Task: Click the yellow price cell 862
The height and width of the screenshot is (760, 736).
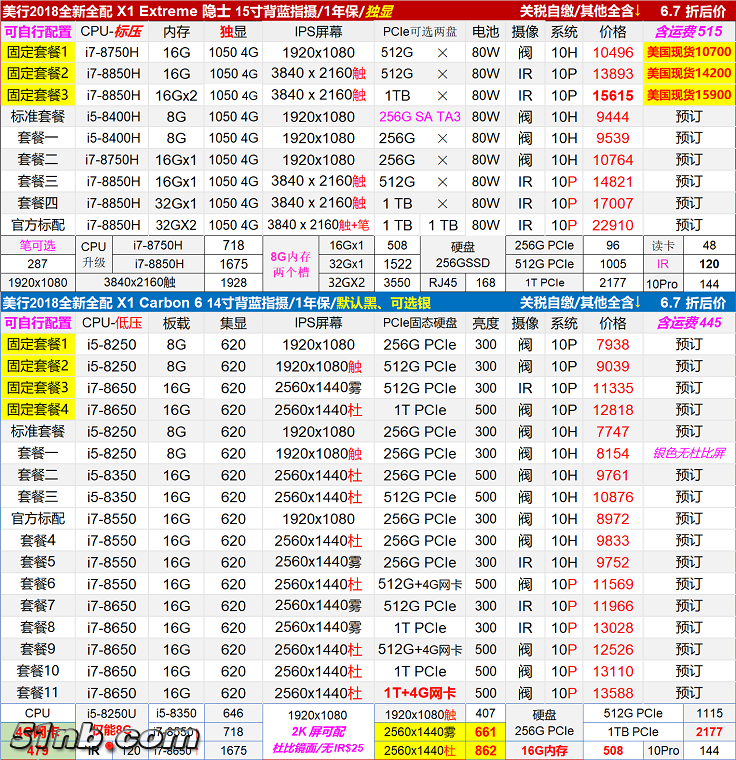Action: coord(485,751)
